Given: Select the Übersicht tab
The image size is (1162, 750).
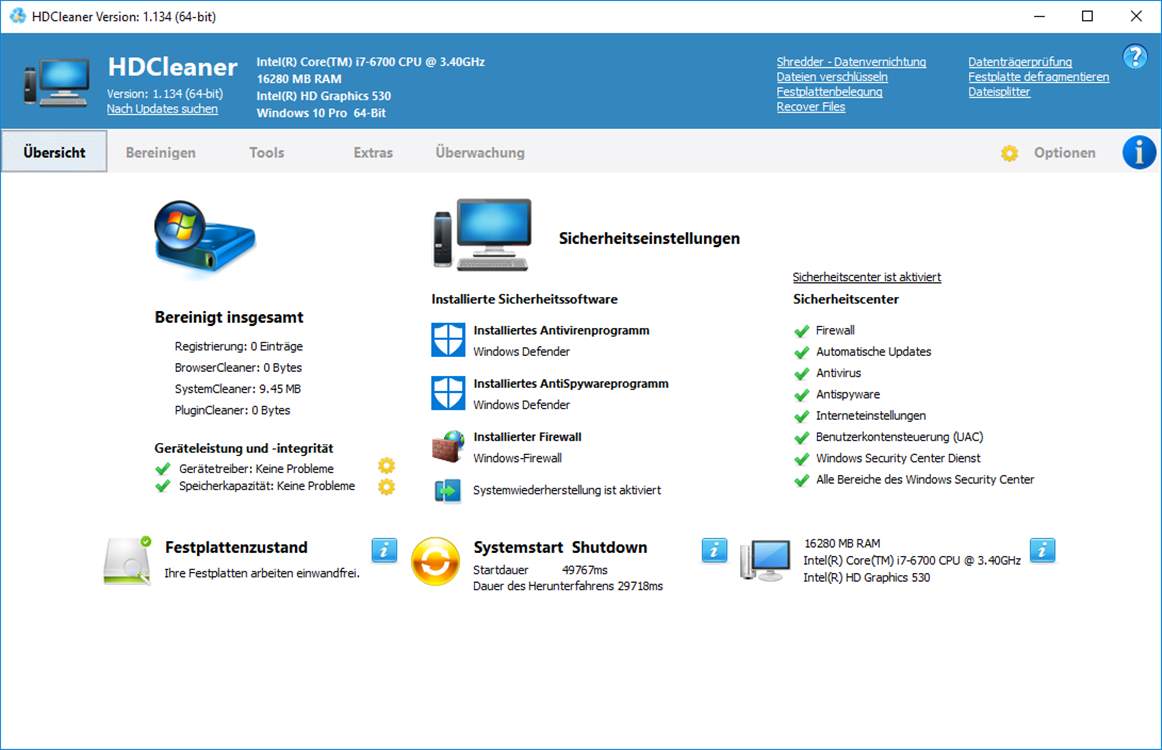Looking at the screenshot, I should [54, 152].
